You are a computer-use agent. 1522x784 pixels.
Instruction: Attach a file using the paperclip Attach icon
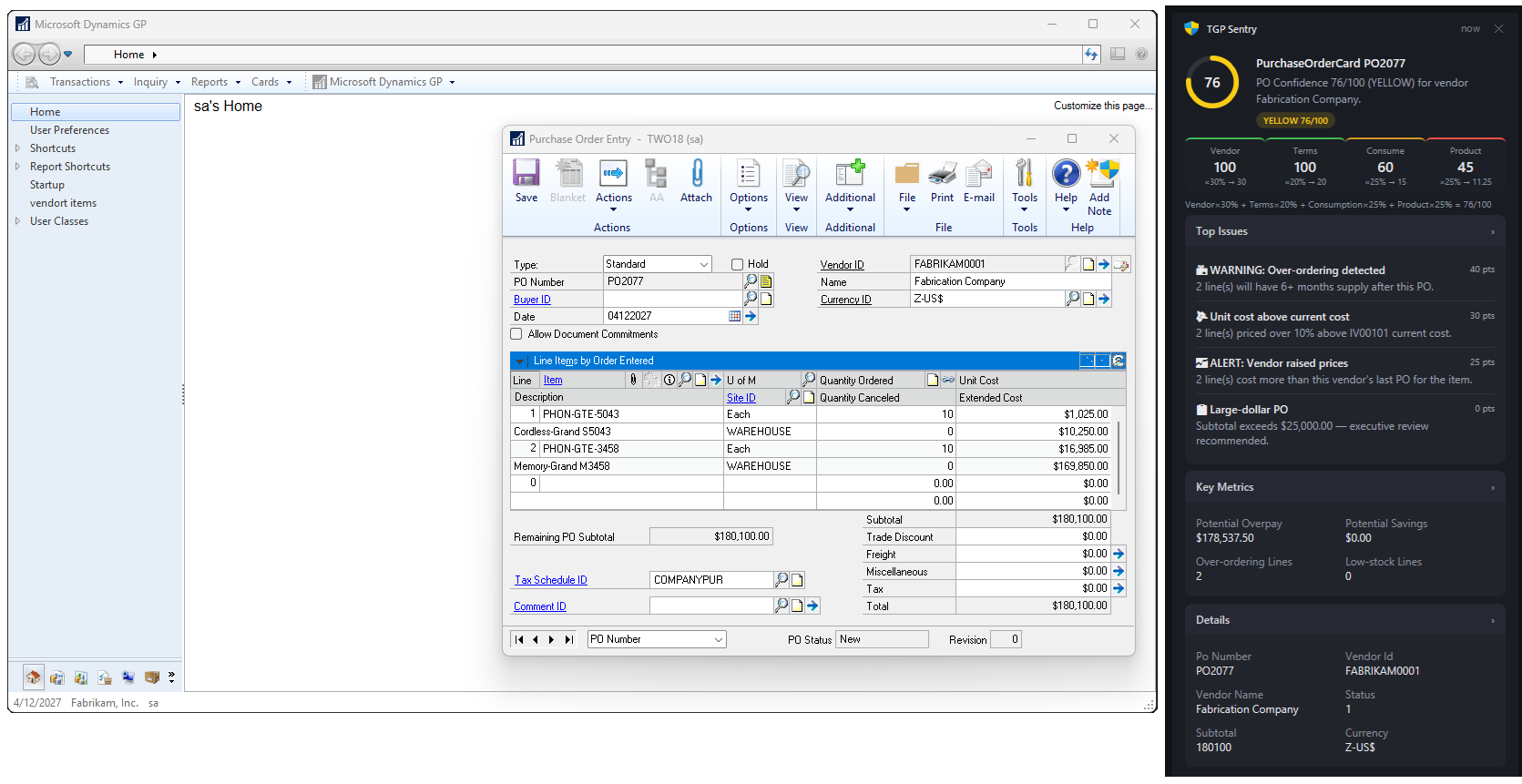coord(696,180)
